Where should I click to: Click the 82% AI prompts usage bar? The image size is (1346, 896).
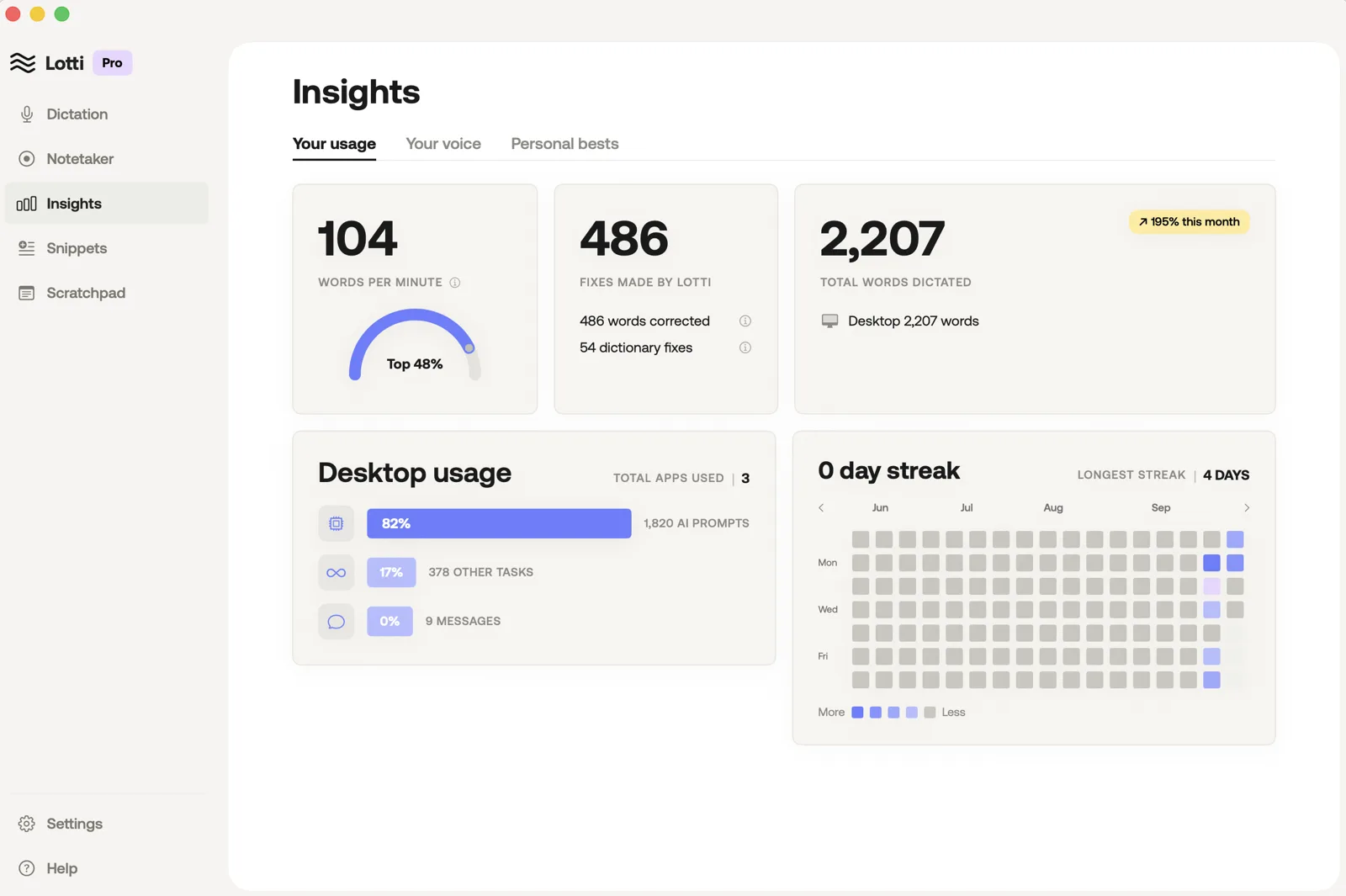click(x=499, y=523)
